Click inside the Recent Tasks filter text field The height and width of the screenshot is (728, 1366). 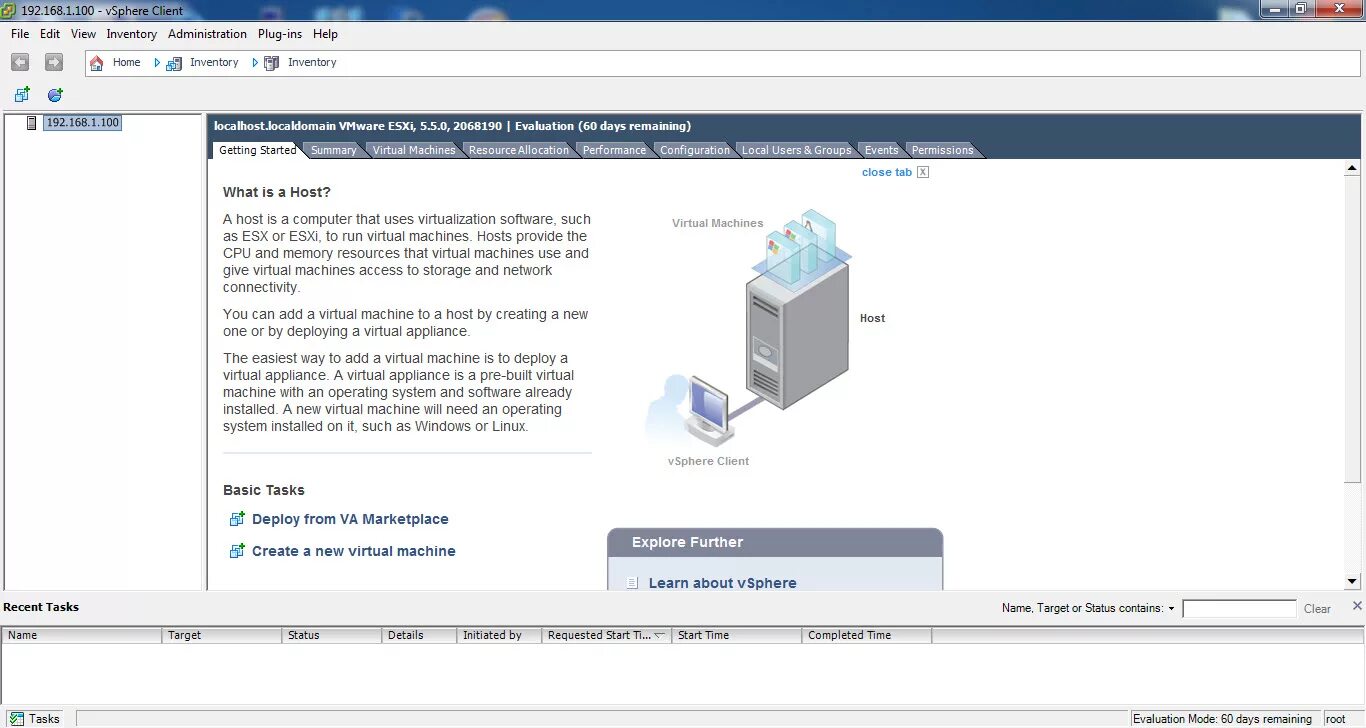pos(1239,608)
